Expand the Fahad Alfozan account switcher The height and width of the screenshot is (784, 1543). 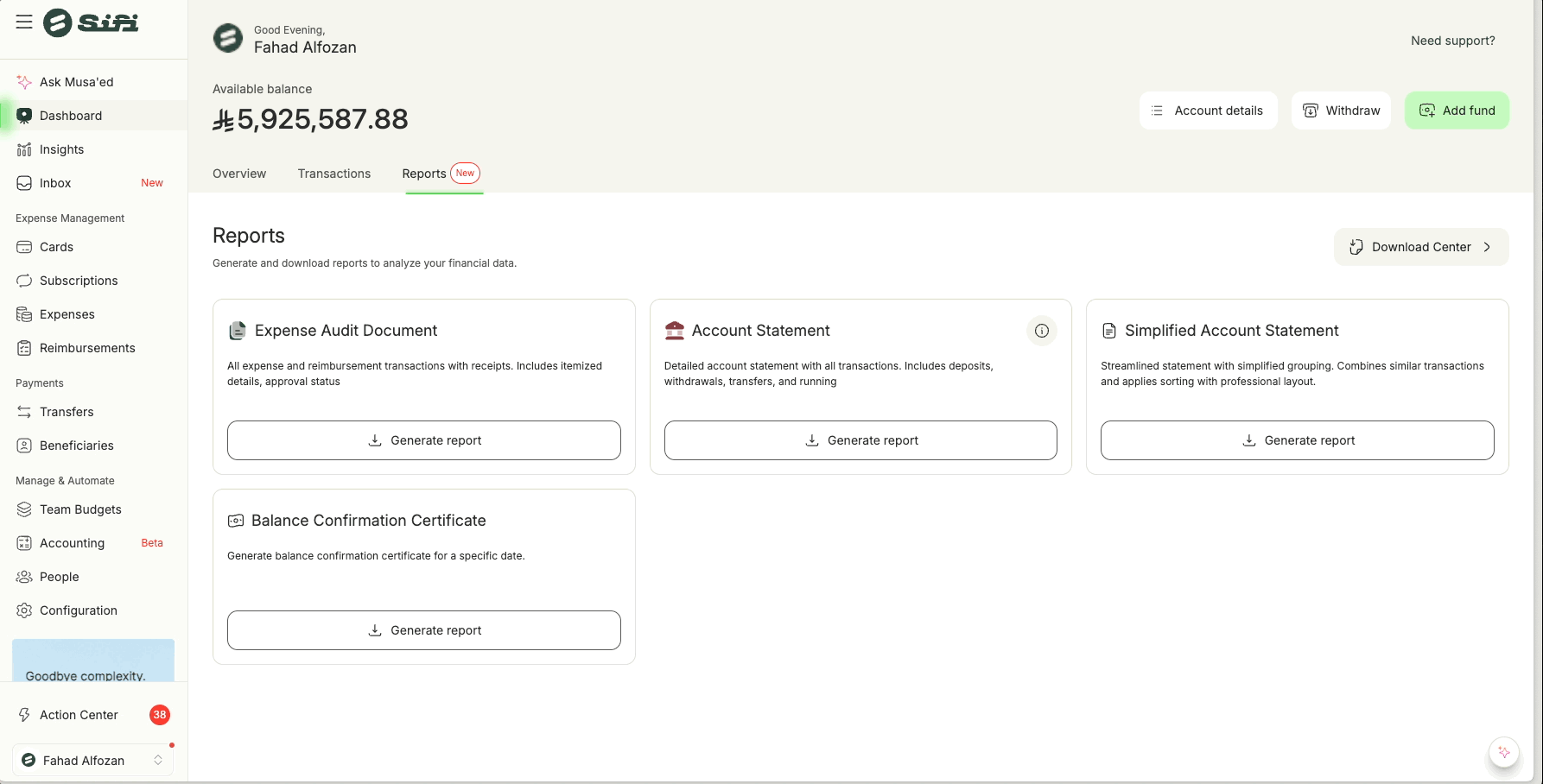[x=92, y=760]
